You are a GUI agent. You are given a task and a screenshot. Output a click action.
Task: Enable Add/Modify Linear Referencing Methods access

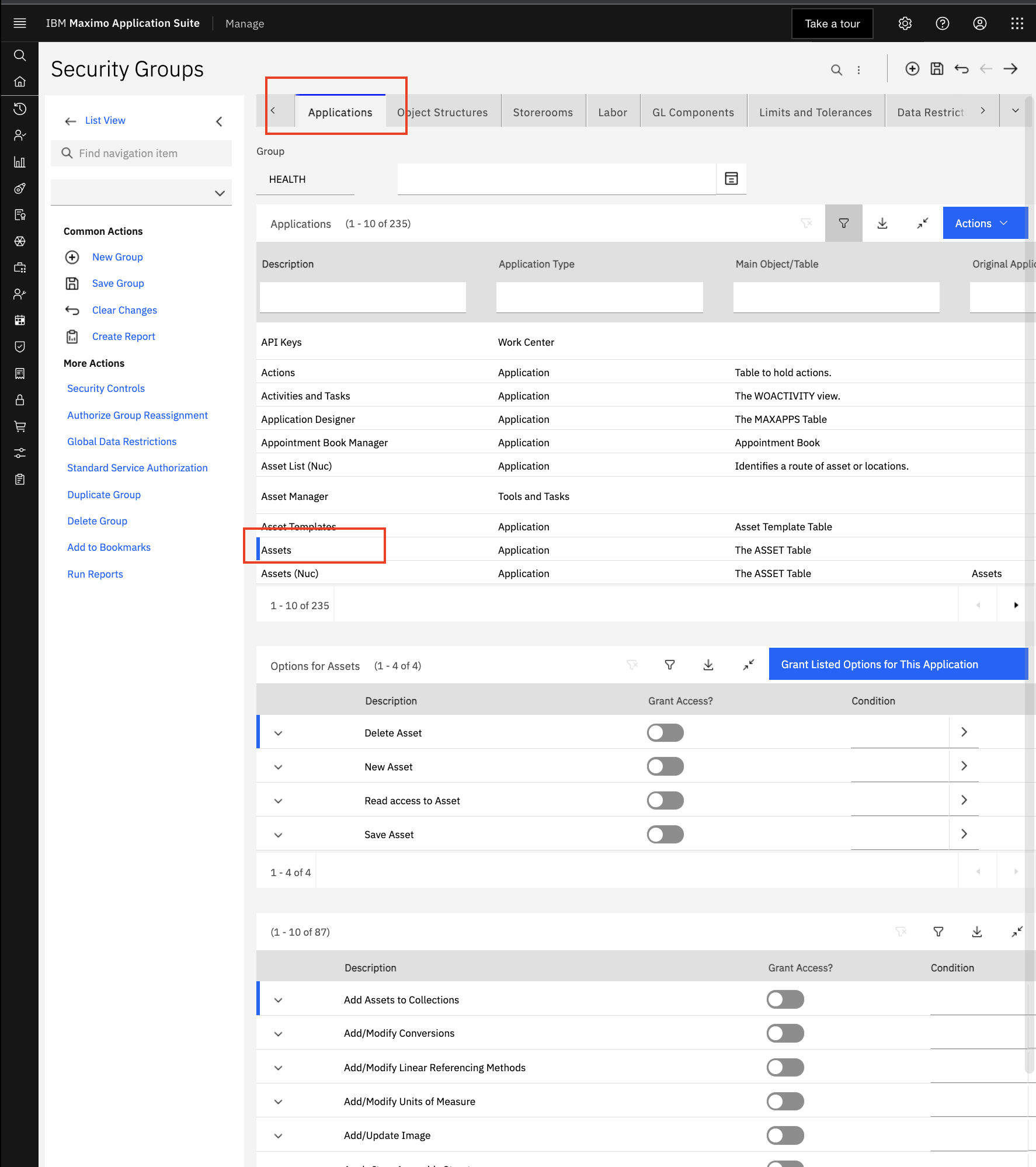pyautogui.click(x=785, y=1067)
